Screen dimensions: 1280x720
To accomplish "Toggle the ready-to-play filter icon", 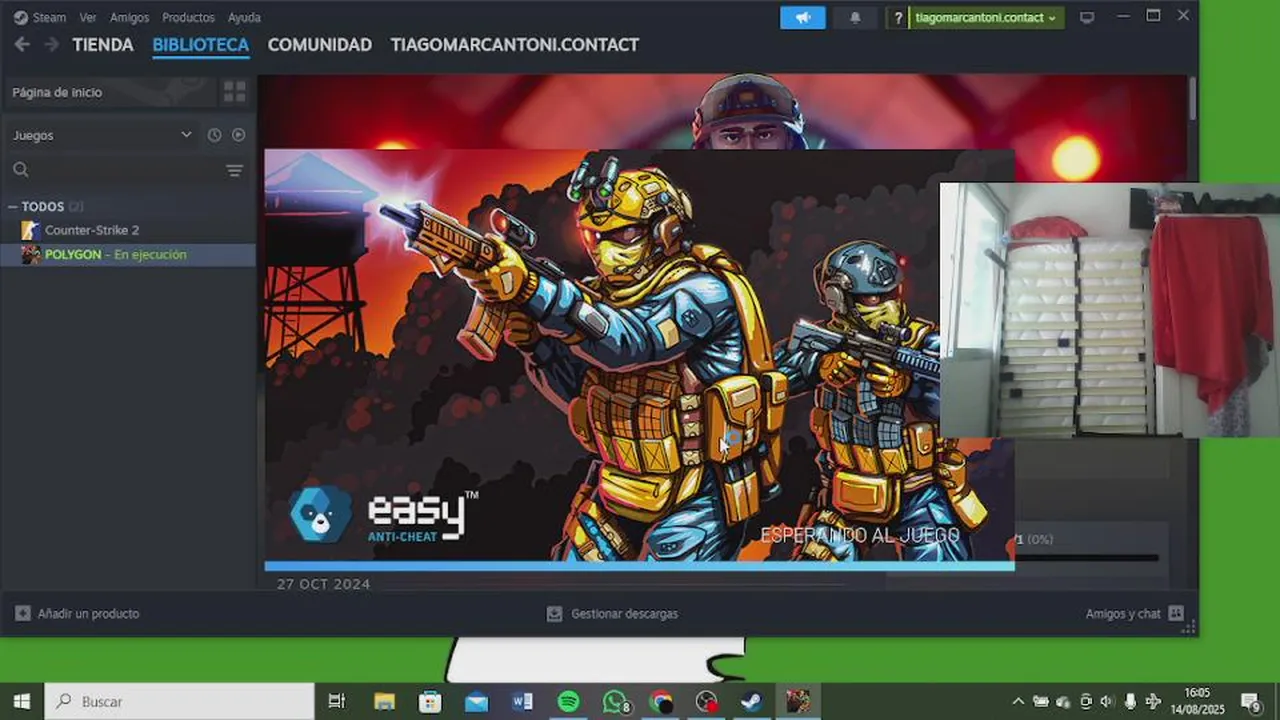I will coord(239,135).
